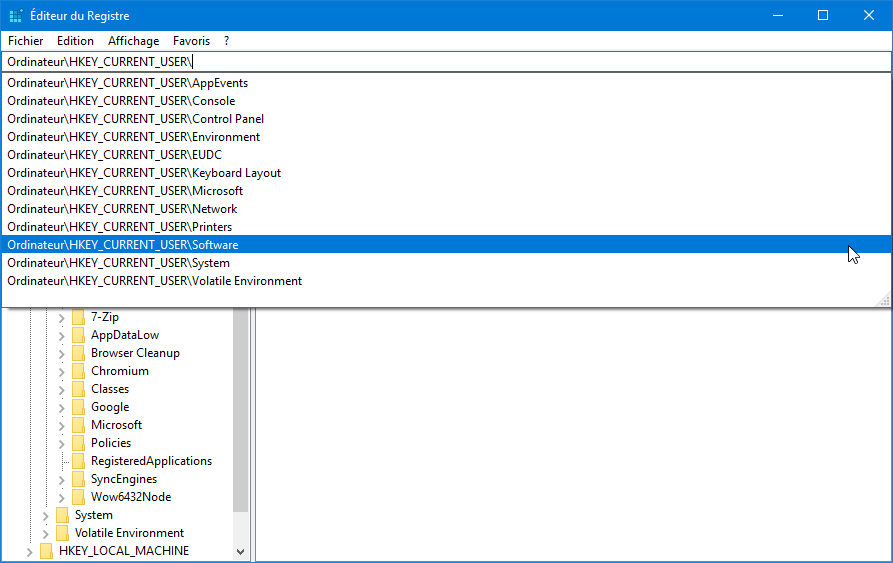The height and width of the screenshot is (563, 893).
Task: Select the HKEY_LOCAL_MACHINE tree item
Action: tap(124, 551)
